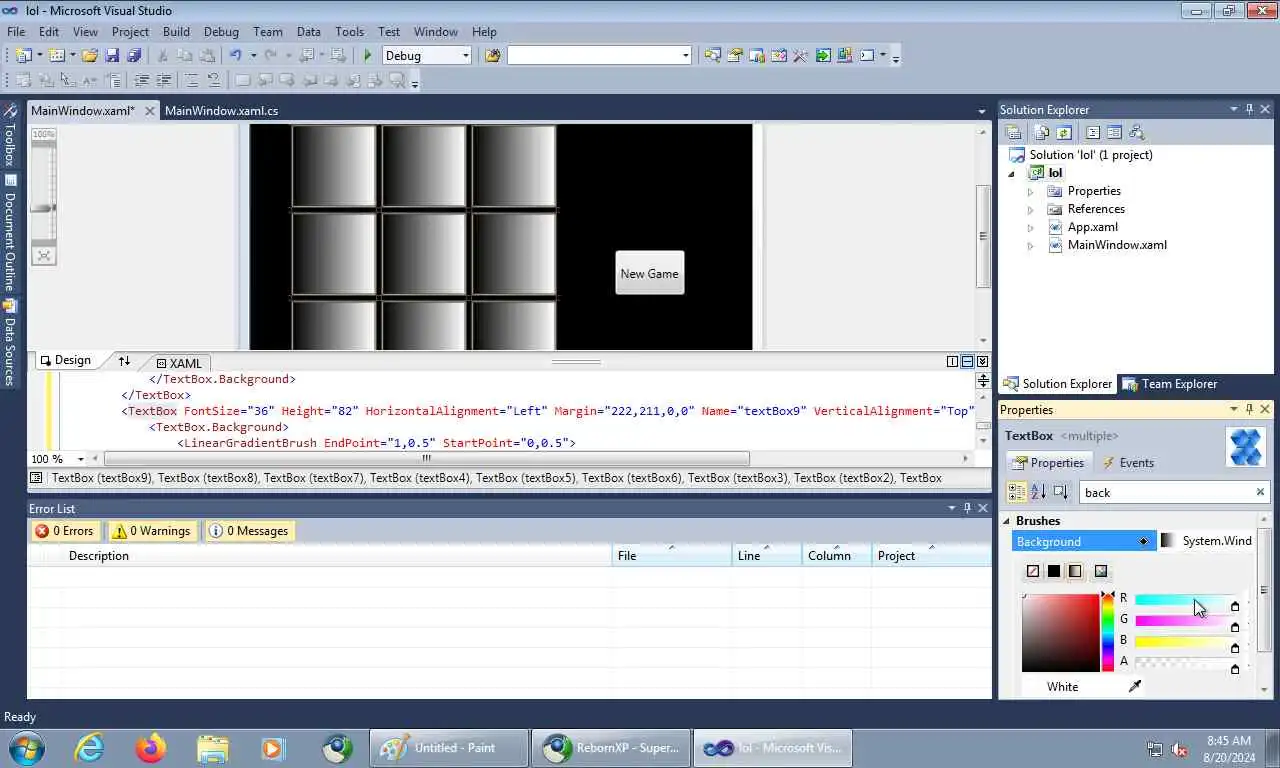The height and width of the screenshot is (768, 1280).
Task: Select the No Brush icon
Action: point(1033,571)
